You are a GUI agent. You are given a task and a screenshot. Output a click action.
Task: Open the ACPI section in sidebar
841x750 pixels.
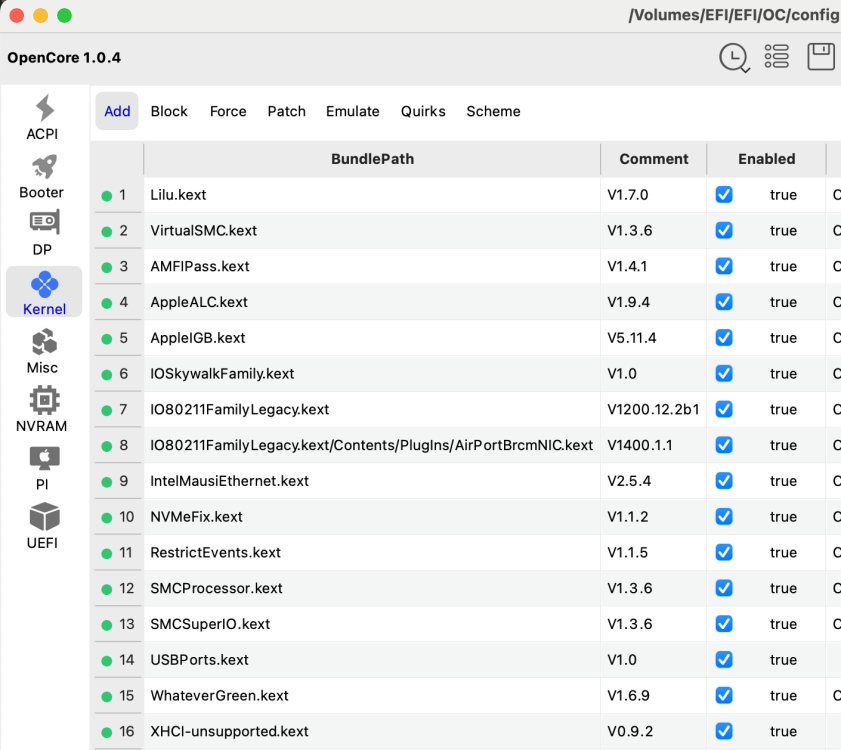43,117
